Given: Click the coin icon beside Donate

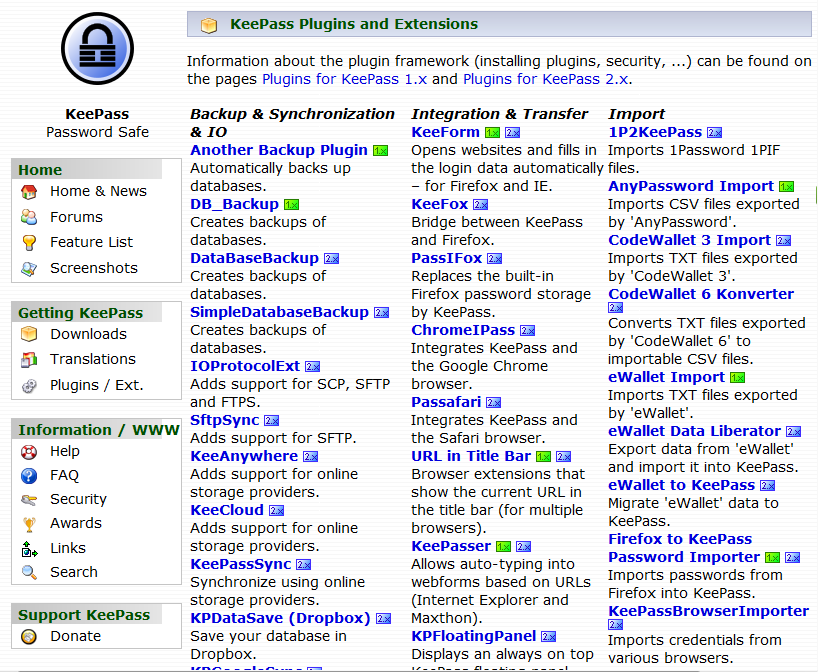Looking at the screenshot, I should 29,637.
